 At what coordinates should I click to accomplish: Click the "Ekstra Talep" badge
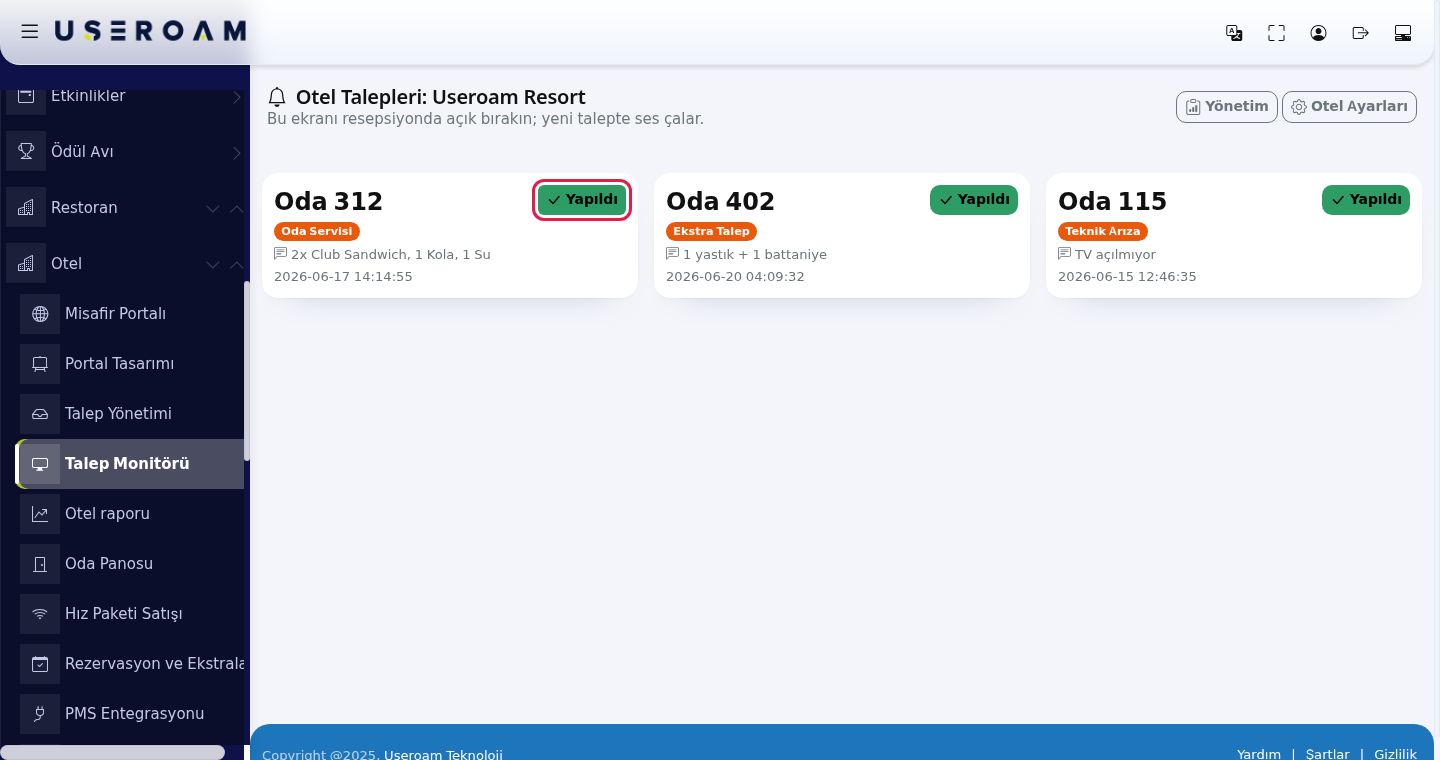[x=711, y=231]
